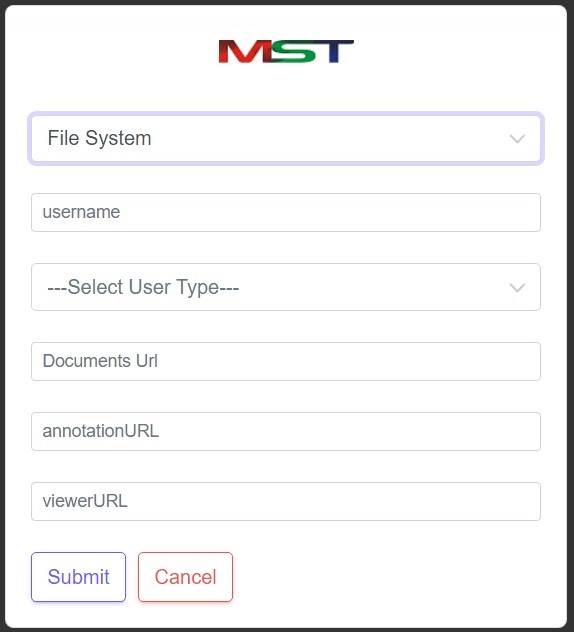Click the Documents Url placeholder text
The image size is (574, 632).
(100, 361)
